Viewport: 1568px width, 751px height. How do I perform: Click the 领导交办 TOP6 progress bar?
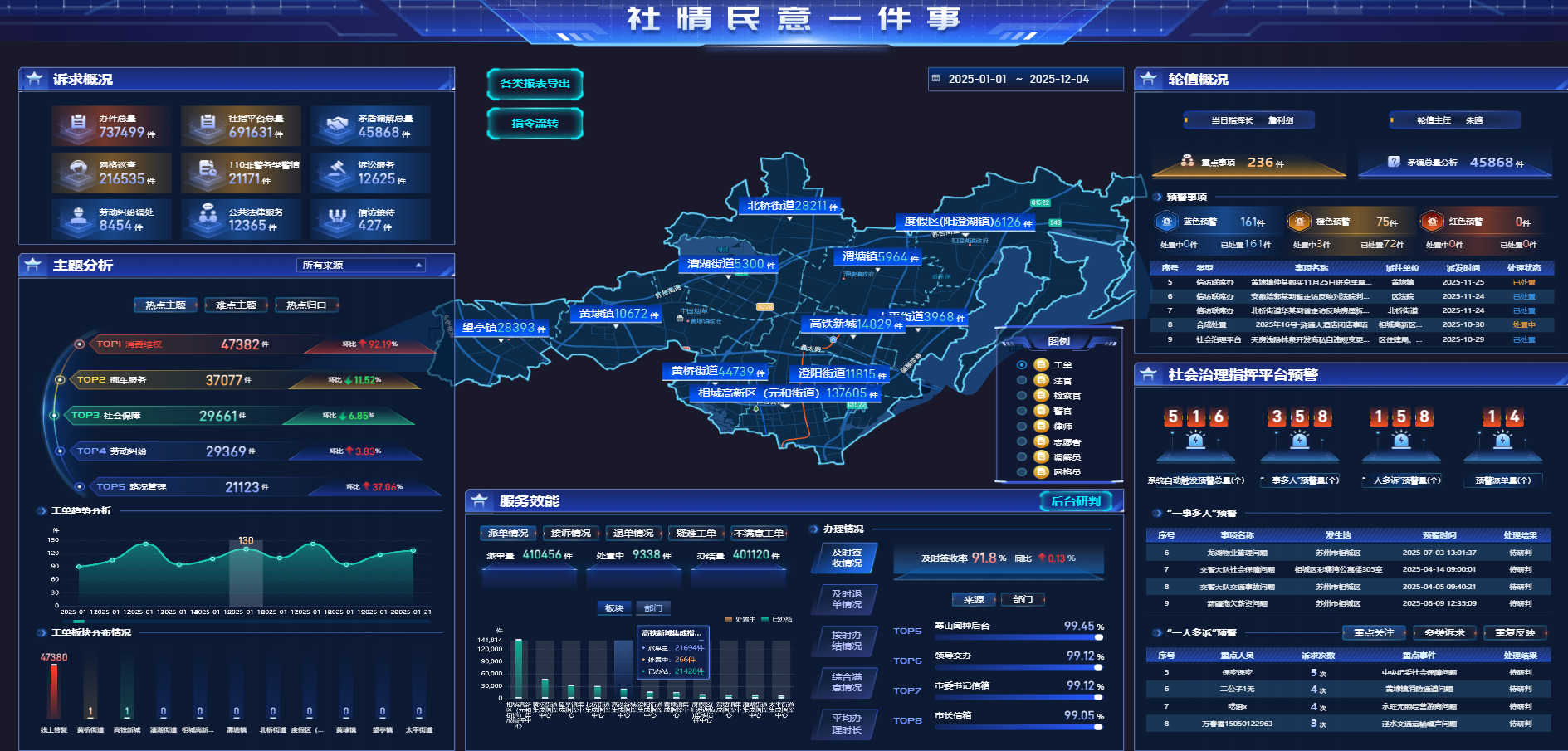1018,668
